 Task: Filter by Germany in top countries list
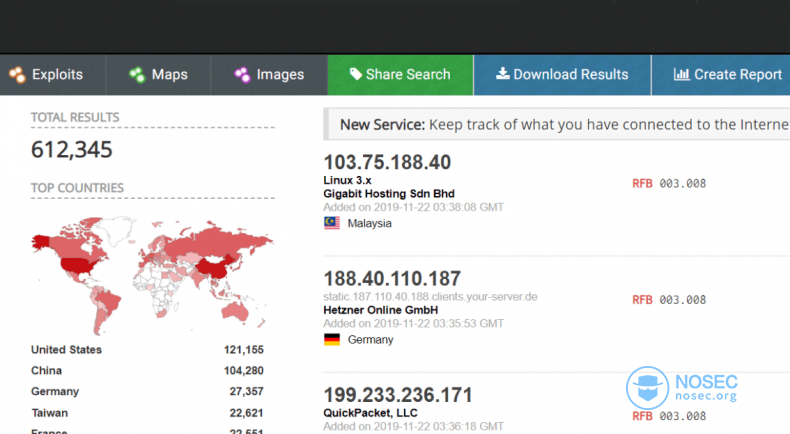tap(55, 392)
